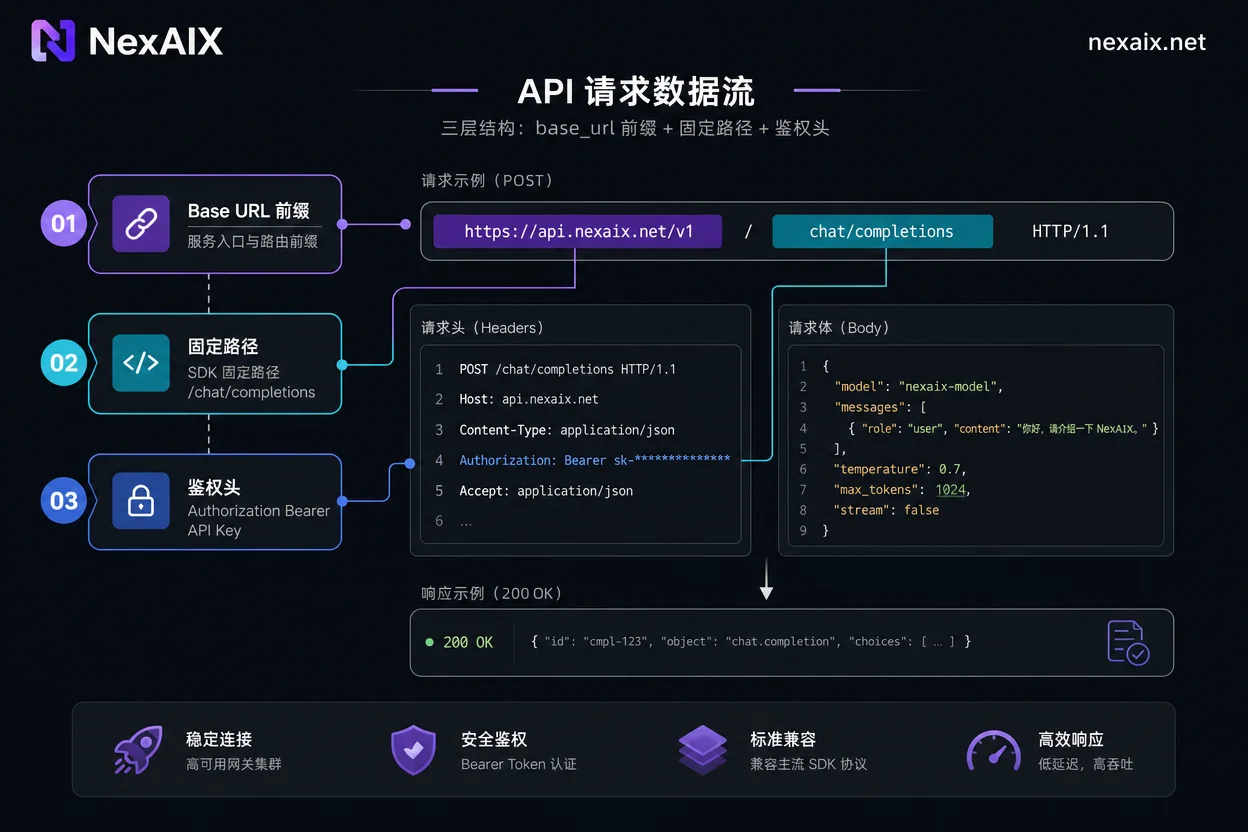Click the 请求示例 (POST) label
Screen dimensions: 1248x832
click(487, 181)
